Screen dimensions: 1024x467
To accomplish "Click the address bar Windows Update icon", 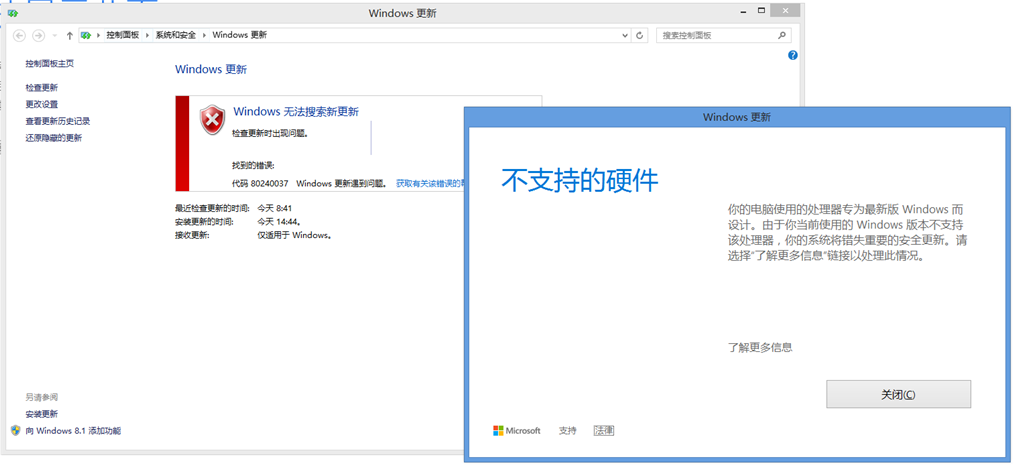I will (86, 35).
